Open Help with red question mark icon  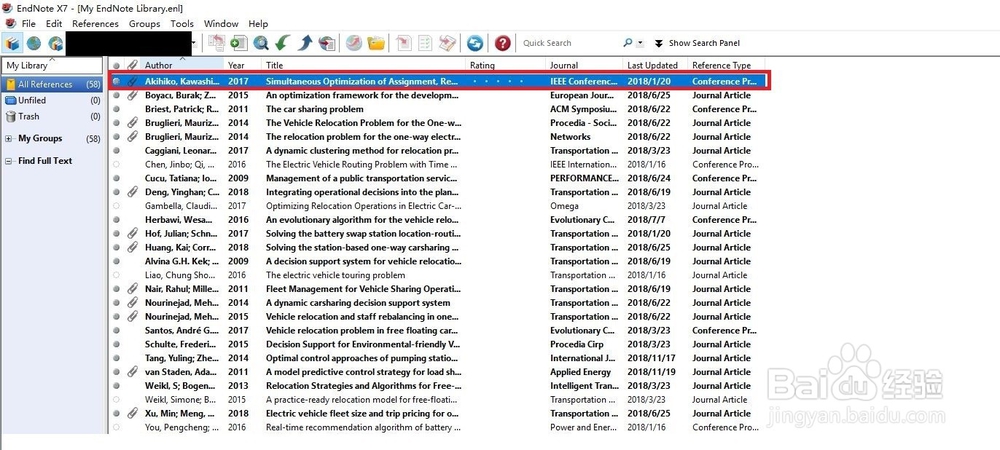[x=503, y=43]
